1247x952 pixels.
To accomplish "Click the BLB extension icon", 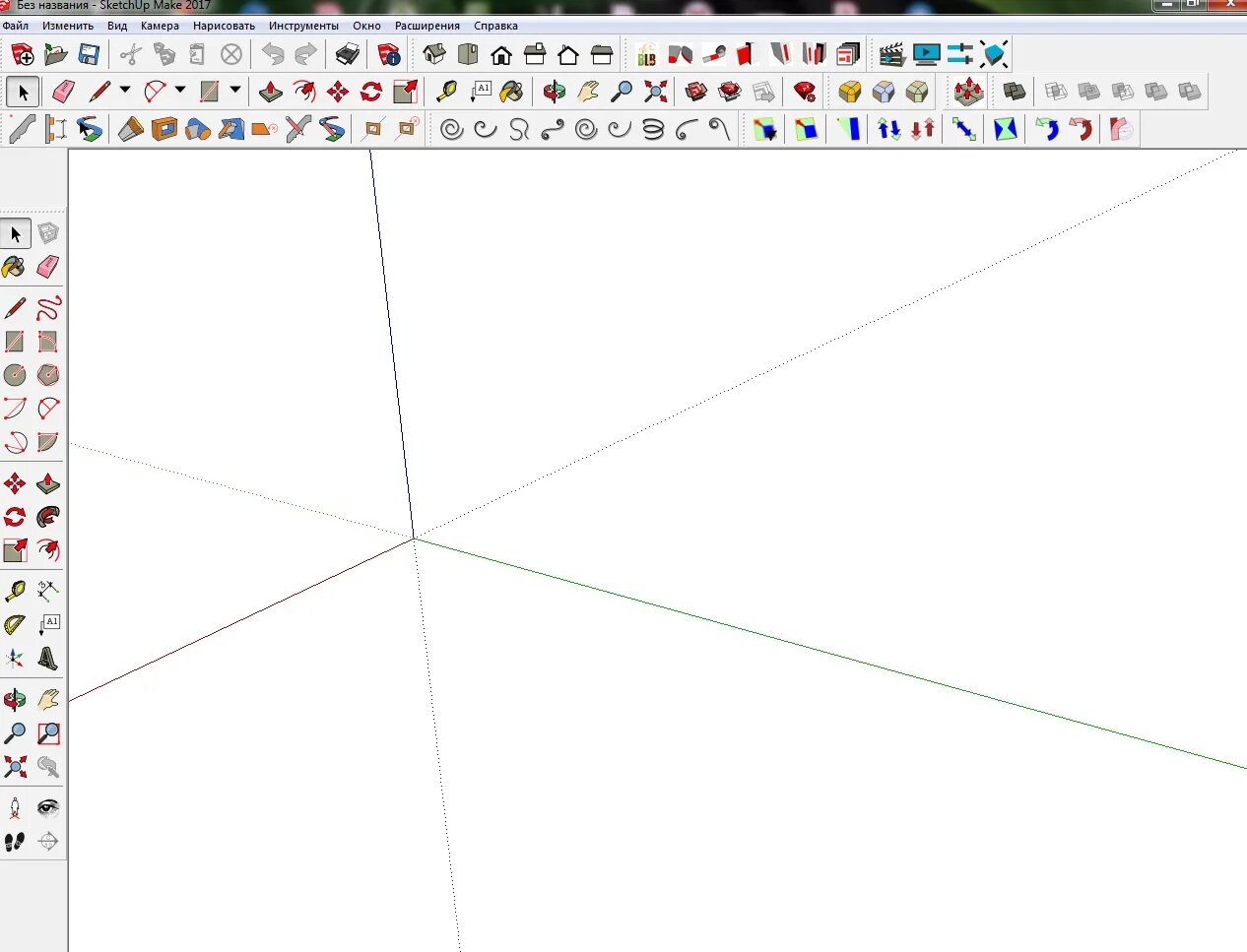I will click(646, 54).
